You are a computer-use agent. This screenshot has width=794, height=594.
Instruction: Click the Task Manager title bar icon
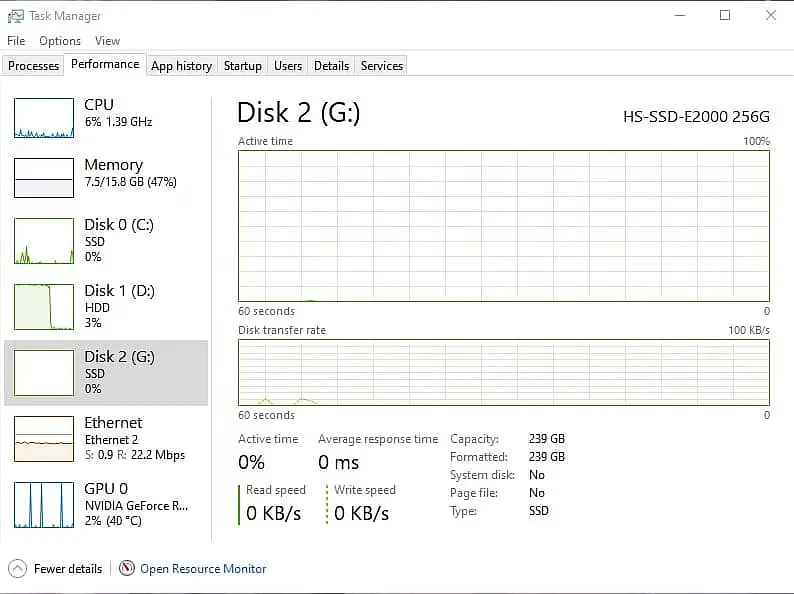[x=16, y=16]
